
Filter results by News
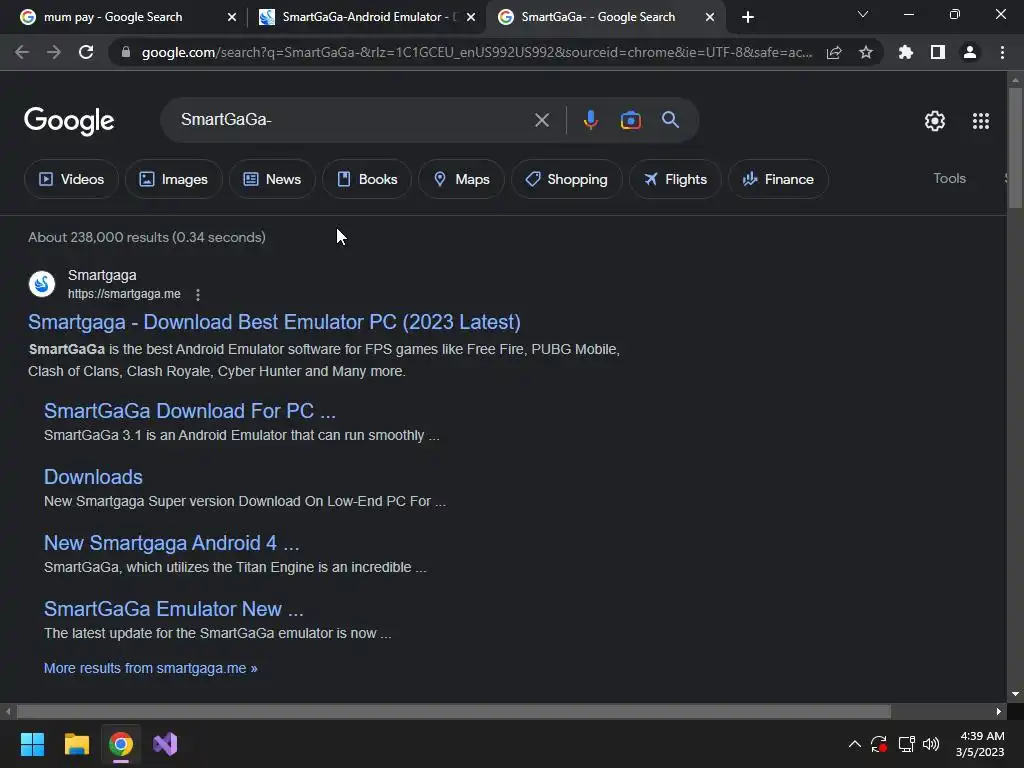click(x=272, y=179)
